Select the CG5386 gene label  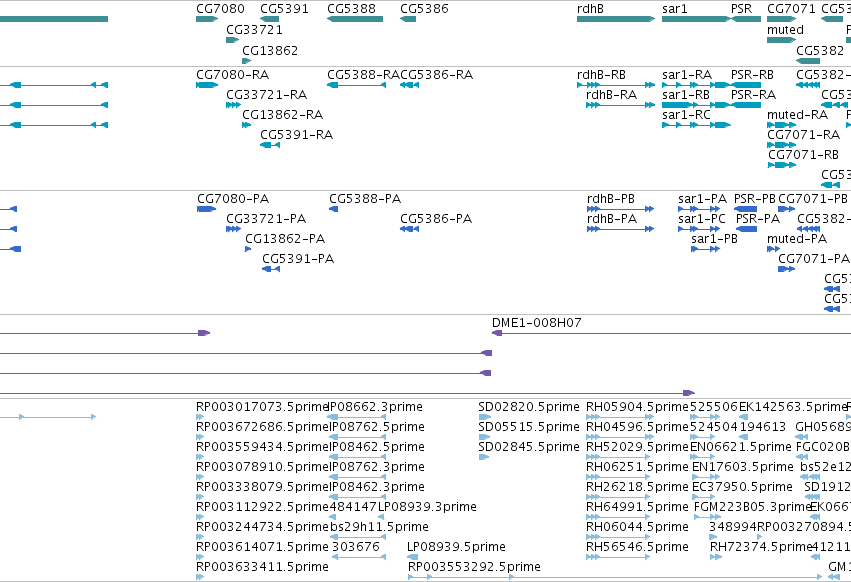[424, 9]
